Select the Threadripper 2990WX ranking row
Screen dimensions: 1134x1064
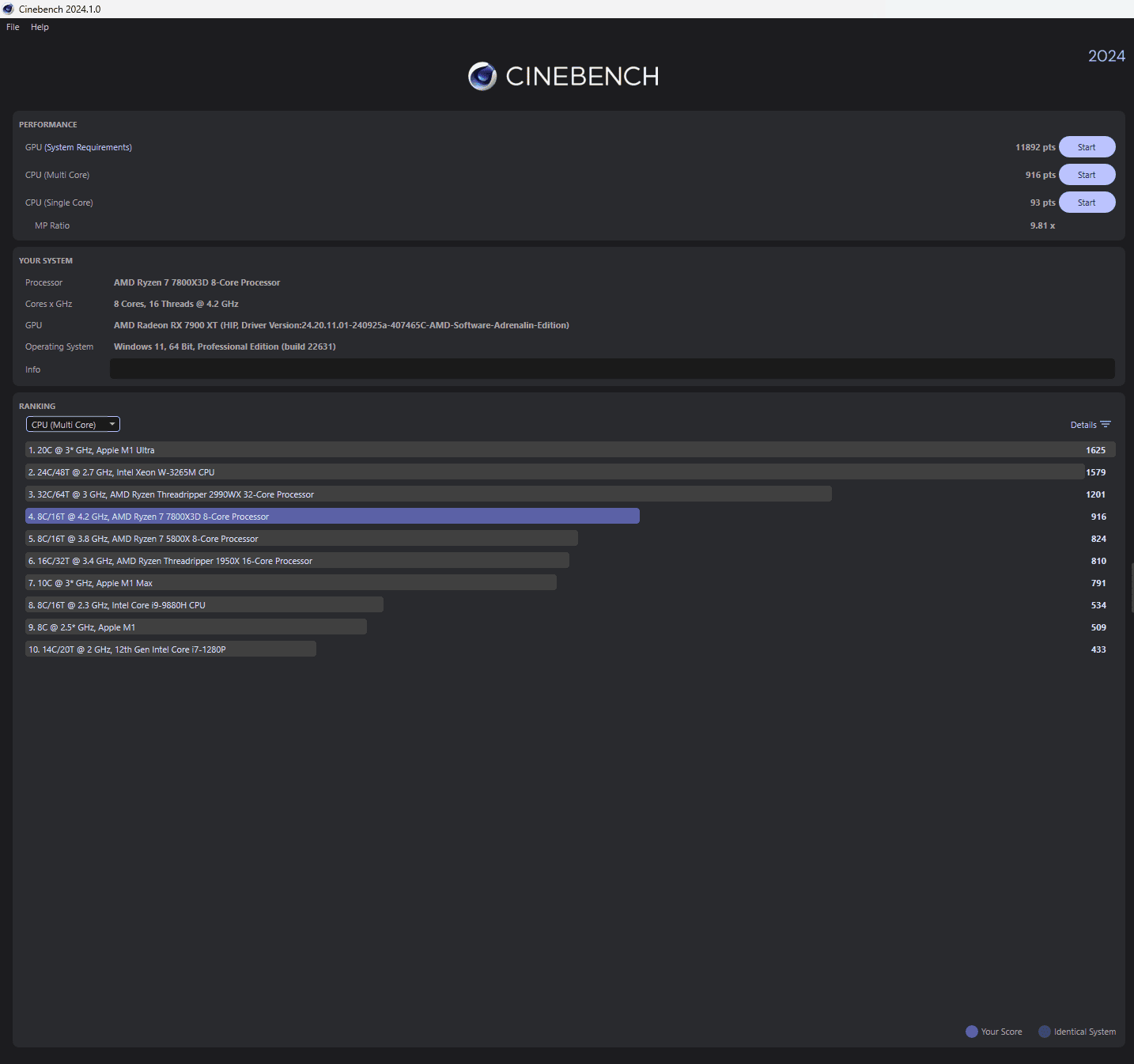click(x=570, y=494)
